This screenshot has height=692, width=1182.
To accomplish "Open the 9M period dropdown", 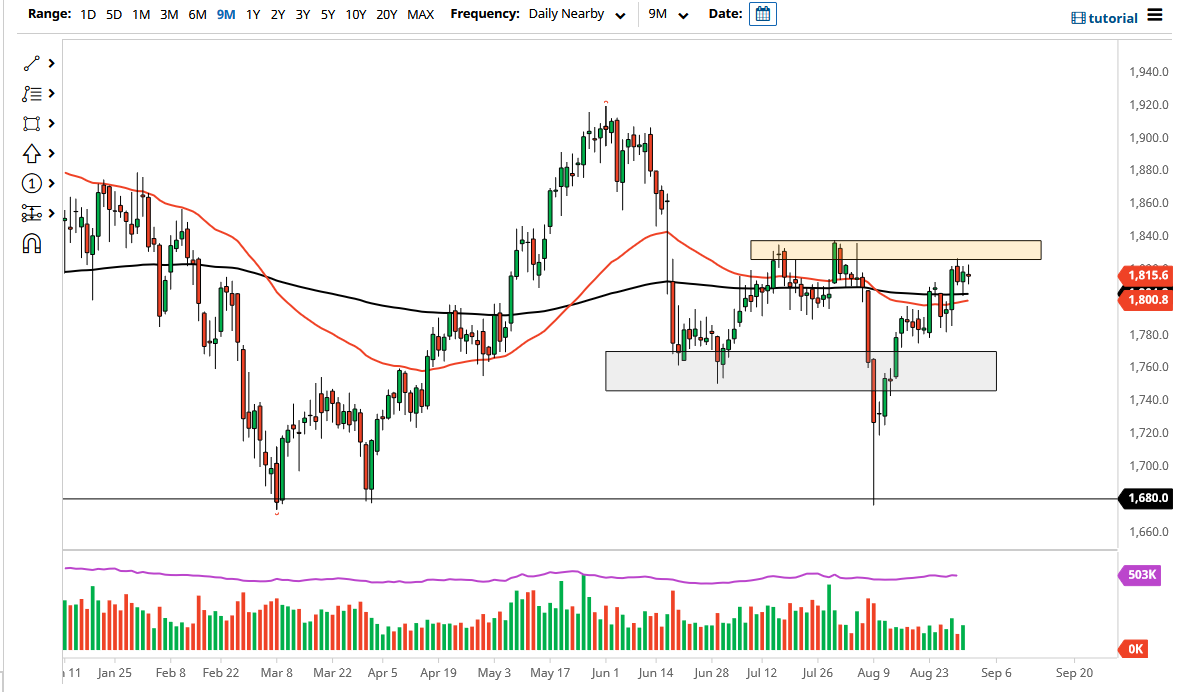I will 668,14.
